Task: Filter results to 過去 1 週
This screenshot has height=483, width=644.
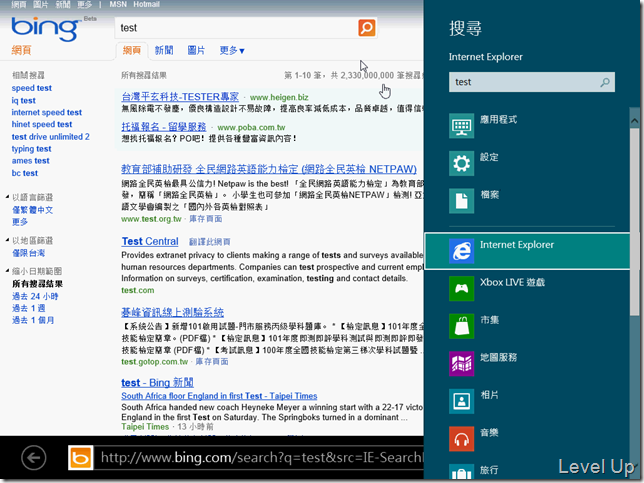Action: (29, 308)
